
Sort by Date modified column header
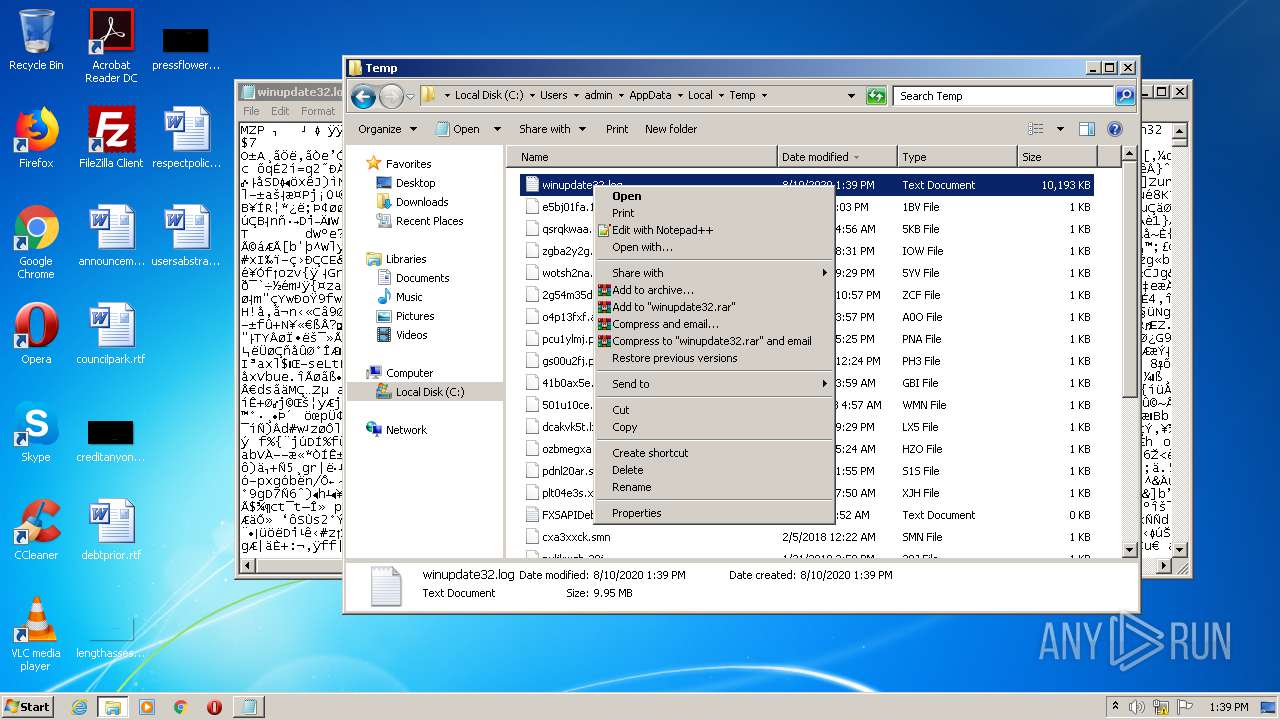(837, 157)
